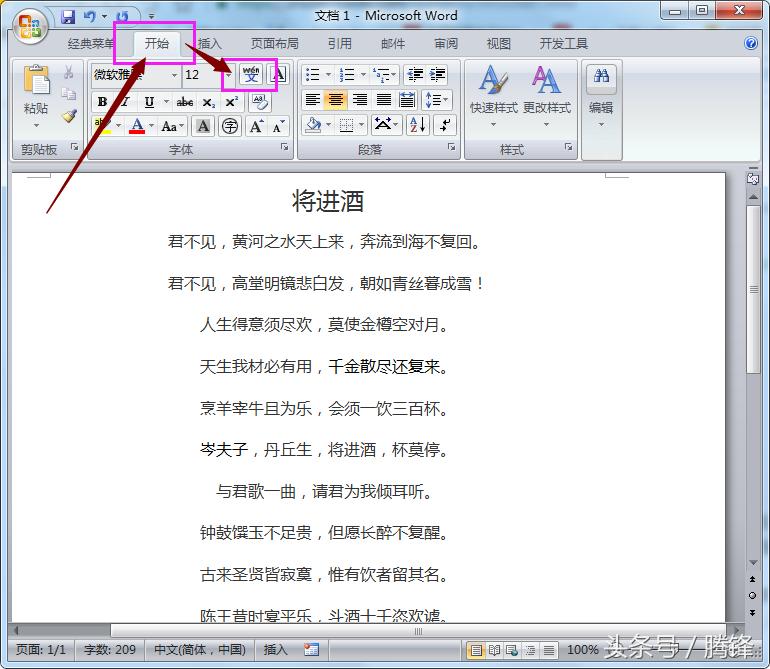Open Quick Styles gallery (快速样式)
The image size is (770, 669).
pos(494,96)
